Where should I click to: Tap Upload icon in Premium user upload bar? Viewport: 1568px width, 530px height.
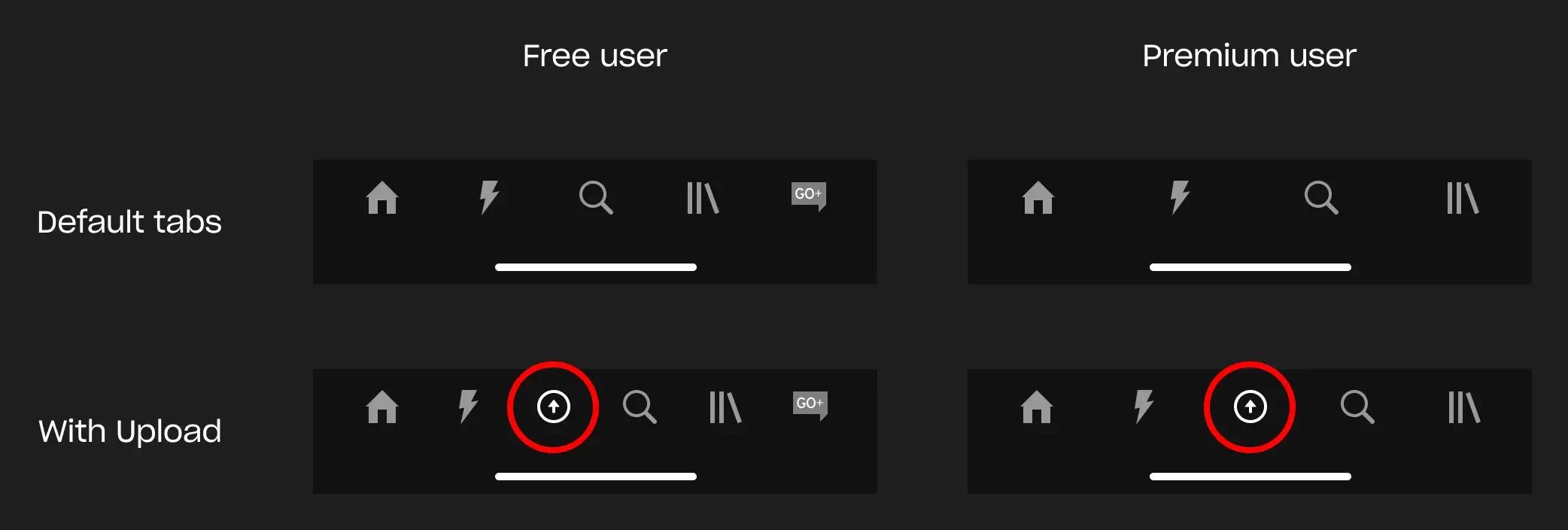point(1250,407)
